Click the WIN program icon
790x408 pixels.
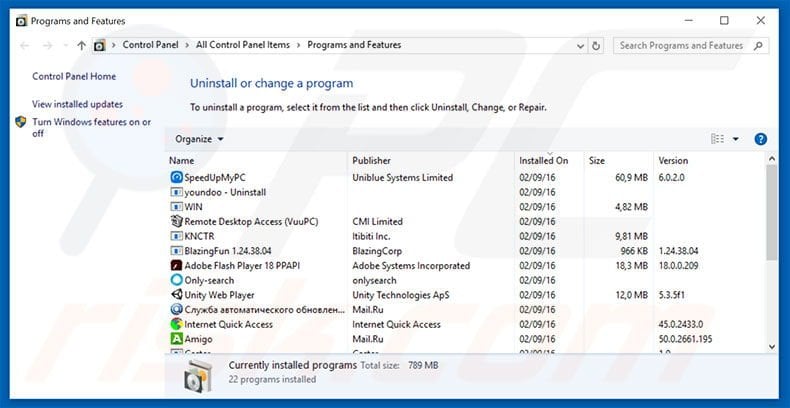coord(176,207)
